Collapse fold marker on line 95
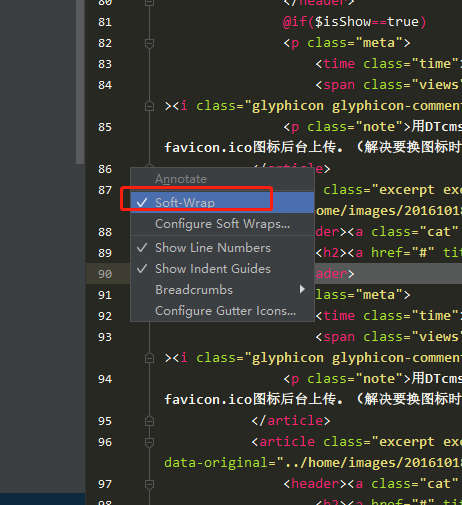The height and width of the screenshot is (505, 462). (x=149, y=421)
